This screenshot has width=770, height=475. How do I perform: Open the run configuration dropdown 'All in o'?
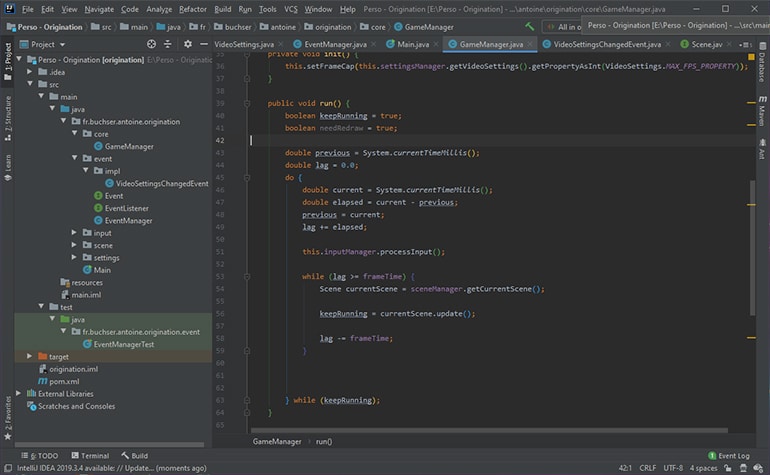[563, 27]
